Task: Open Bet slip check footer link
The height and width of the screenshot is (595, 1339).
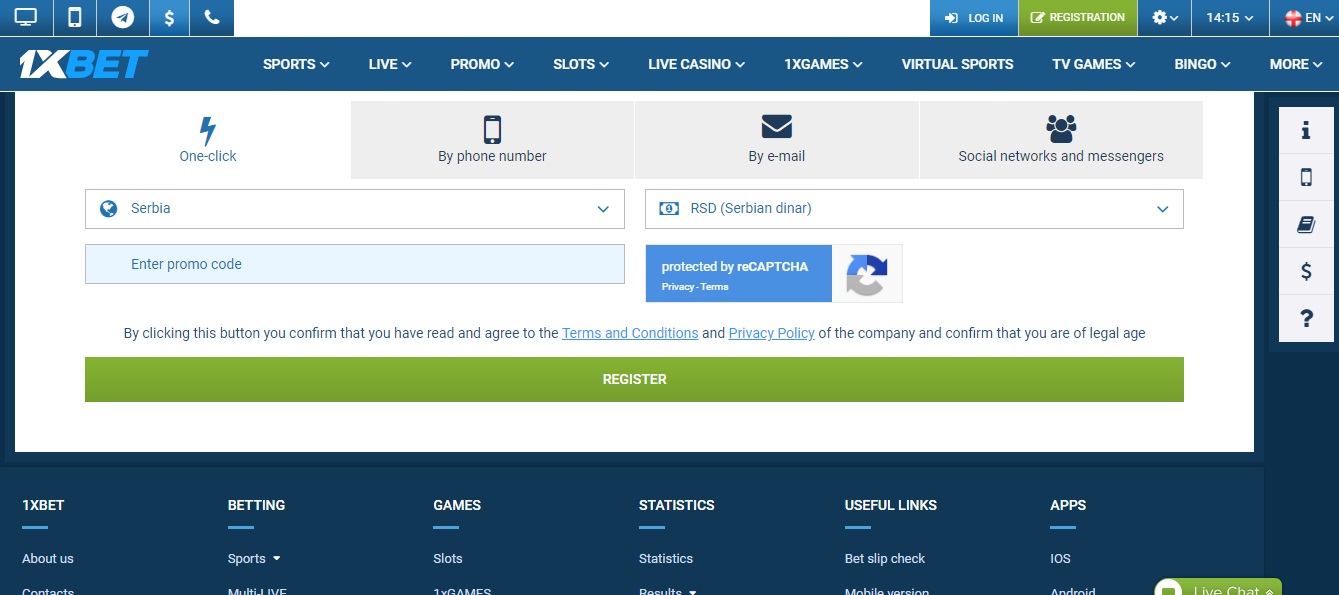Action: (x=885, y=559)
